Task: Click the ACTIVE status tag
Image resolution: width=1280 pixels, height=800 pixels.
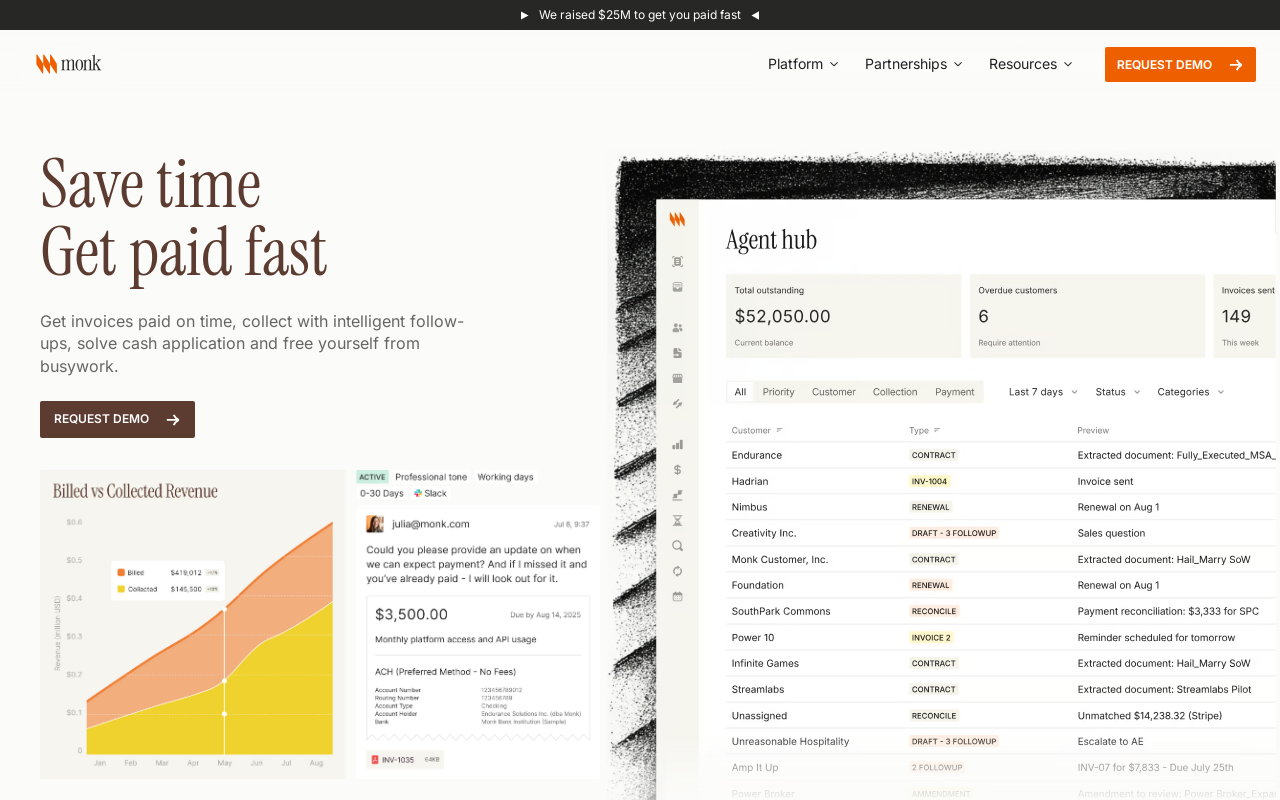Action: click(x=372, y=477)
